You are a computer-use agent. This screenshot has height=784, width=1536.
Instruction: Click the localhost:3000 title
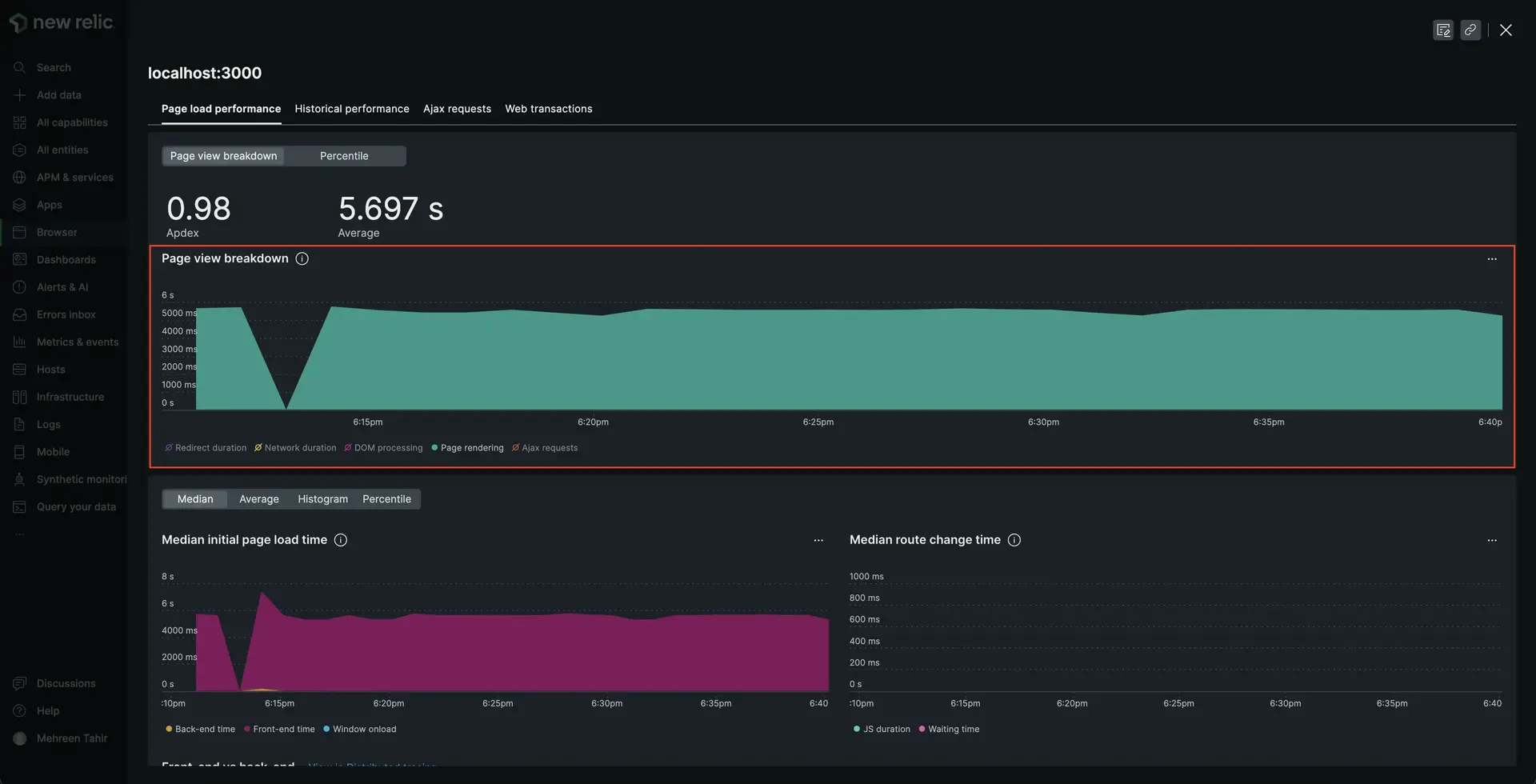205,73
